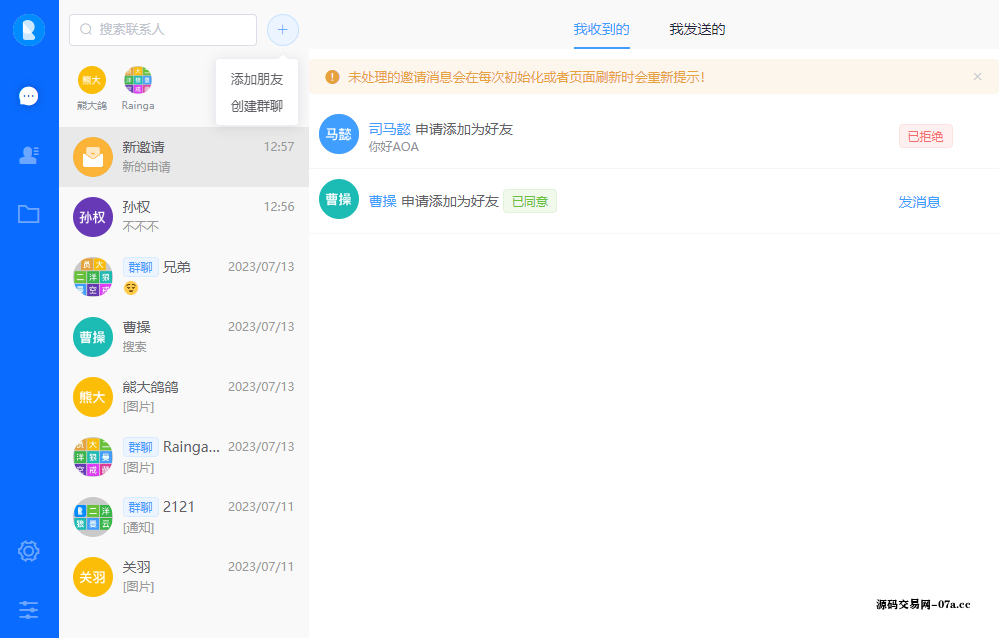Screen dimensions: 999x638
Task: Click 曹操's green avatar in the chat list
Action: click(92, 337)
